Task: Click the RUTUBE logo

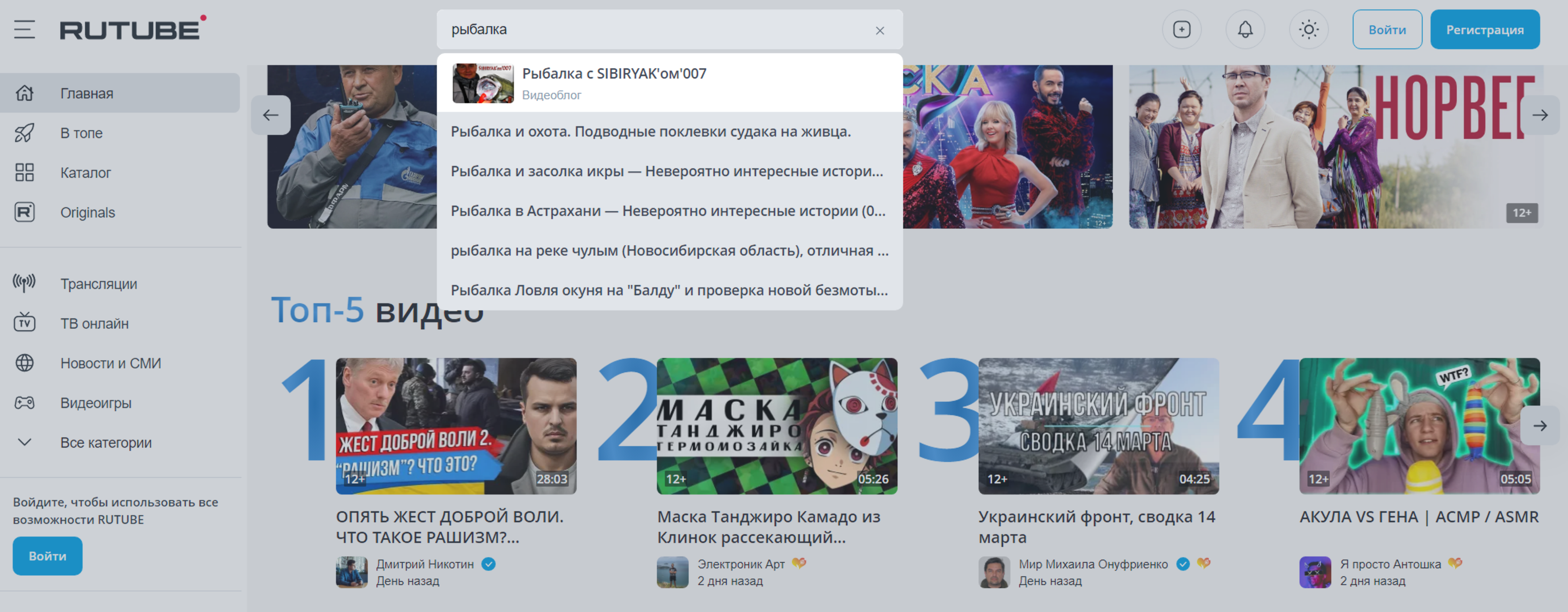Action: (x=133, y=28)
